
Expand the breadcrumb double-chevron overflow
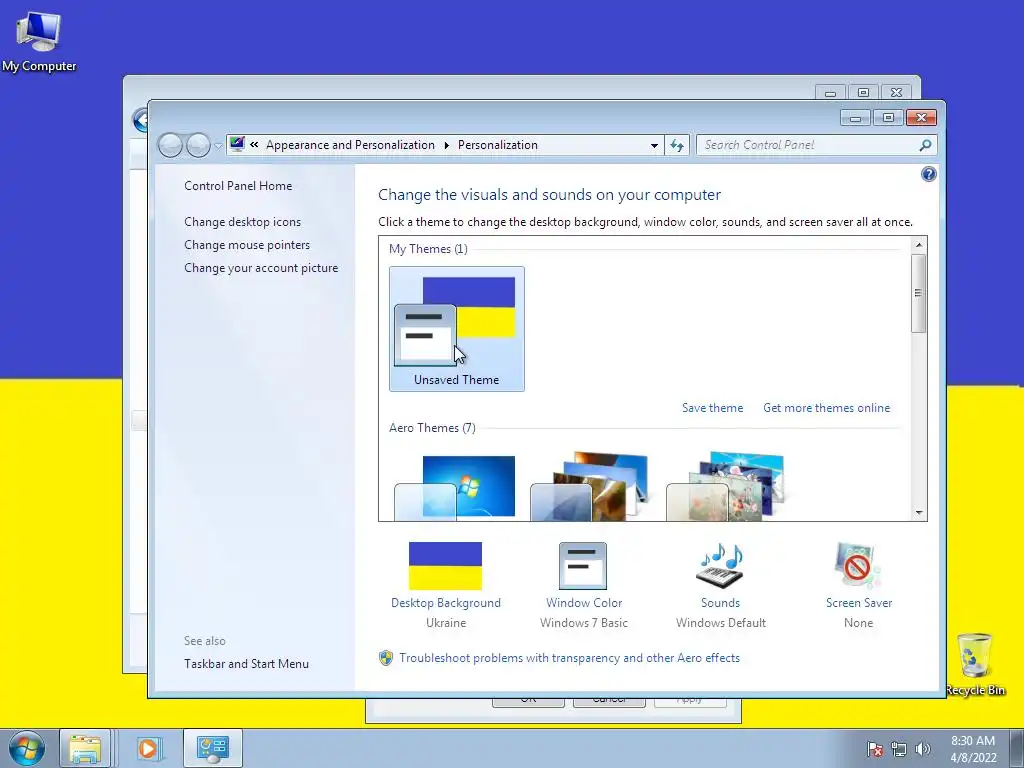pyautogui.click(x=254, y=145)
